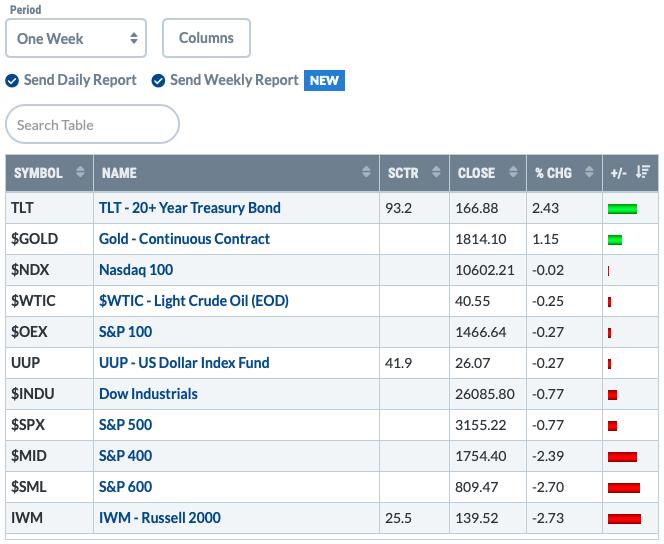Click close value 10602.21

coord(485,270)
